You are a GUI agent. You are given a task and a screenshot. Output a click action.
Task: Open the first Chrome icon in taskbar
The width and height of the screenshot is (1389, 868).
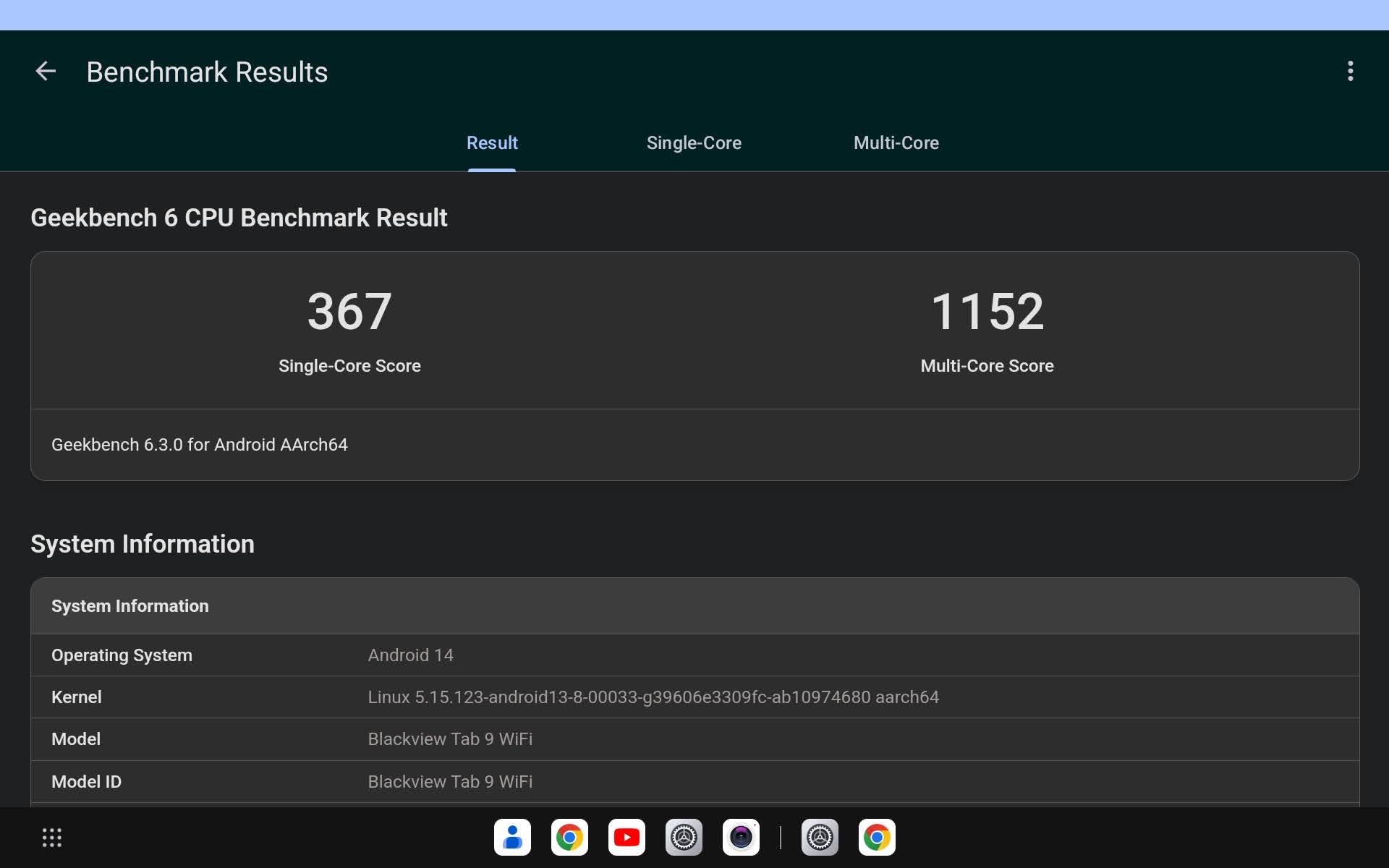(x=569, y=838)
